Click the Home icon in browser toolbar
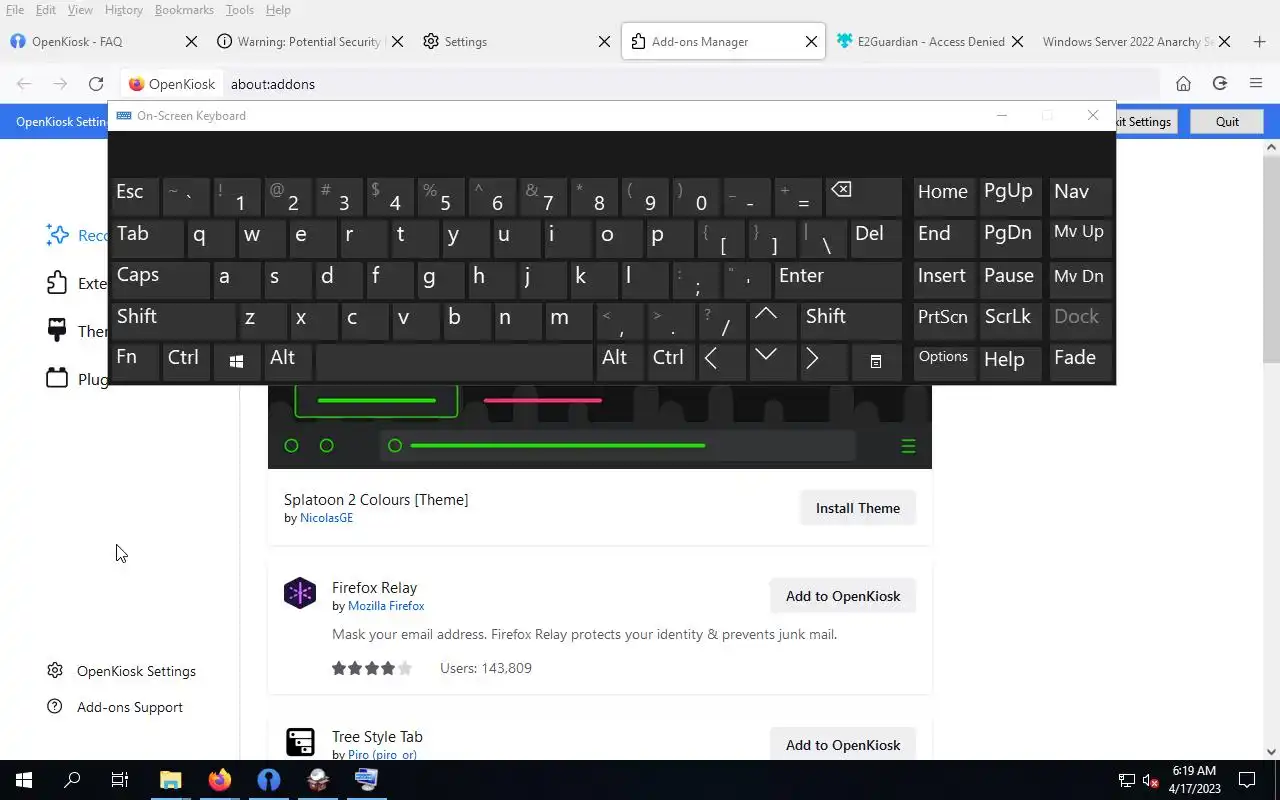 (1183, 84)
